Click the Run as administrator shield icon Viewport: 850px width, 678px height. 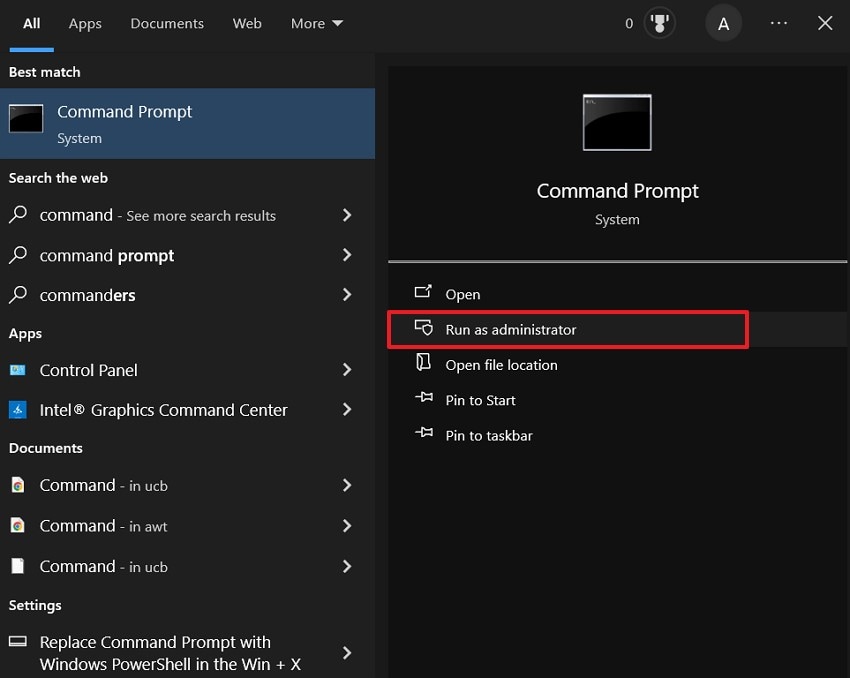click(423, 327)
